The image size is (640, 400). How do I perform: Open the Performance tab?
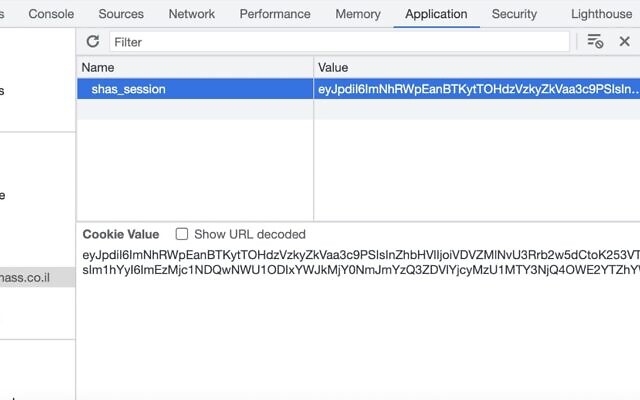pos(275,14)
